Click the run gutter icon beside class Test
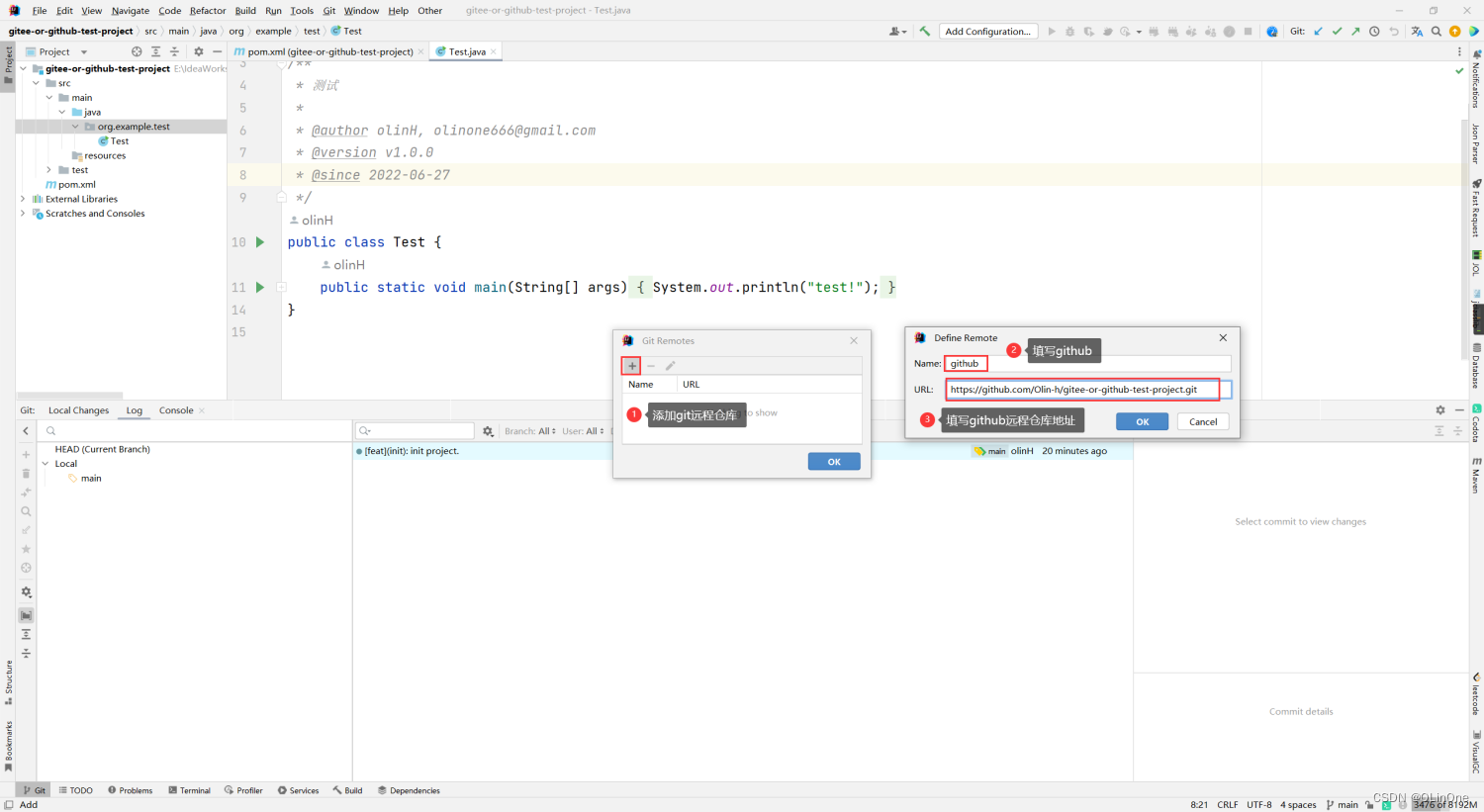Image resolution: width=1484 pixels, height=812 pixels. (x=260, y=242)
